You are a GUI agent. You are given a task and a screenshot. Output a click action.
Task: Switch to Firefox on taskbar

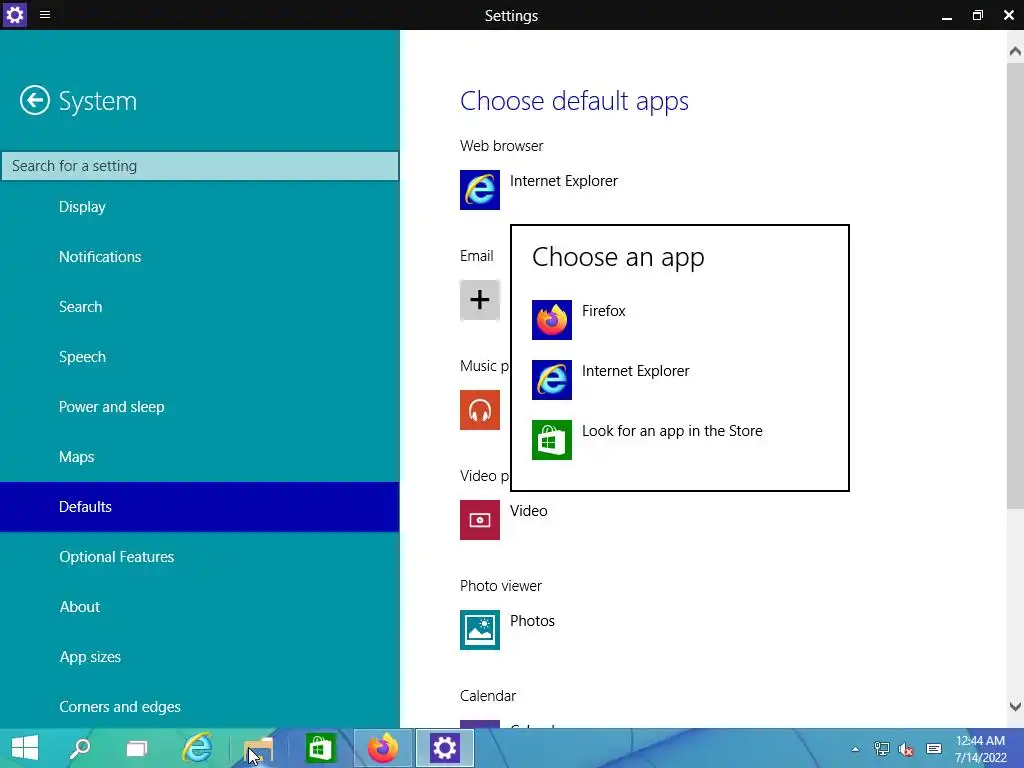coord(383,748)
